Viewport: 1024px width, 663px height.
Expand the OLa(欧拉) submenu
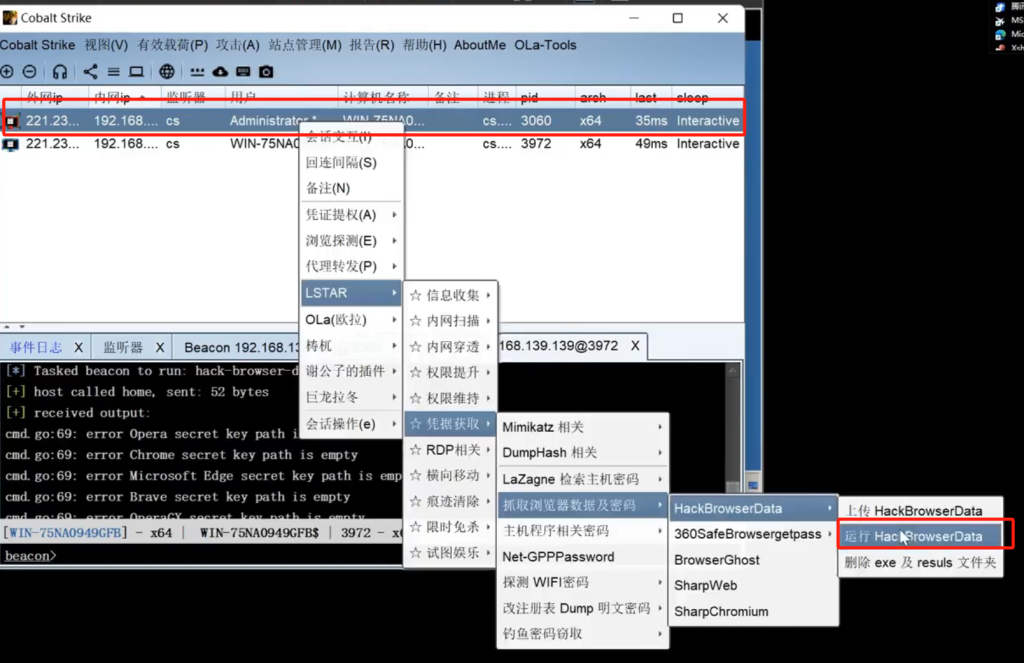coord(351,319)
